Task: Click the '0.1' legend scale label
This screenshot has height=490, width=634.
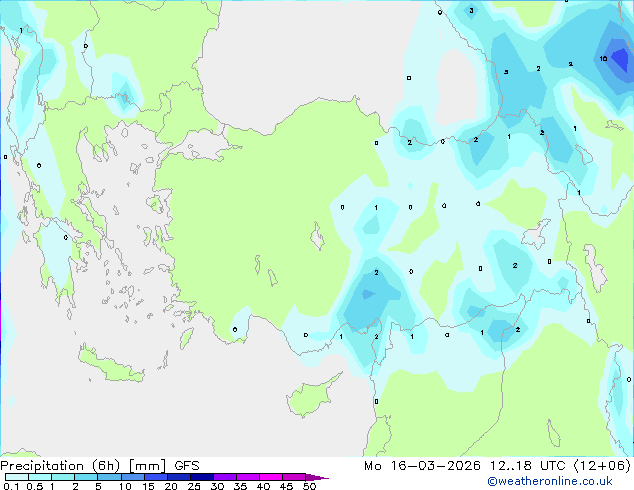Action: tap(11, 486)
